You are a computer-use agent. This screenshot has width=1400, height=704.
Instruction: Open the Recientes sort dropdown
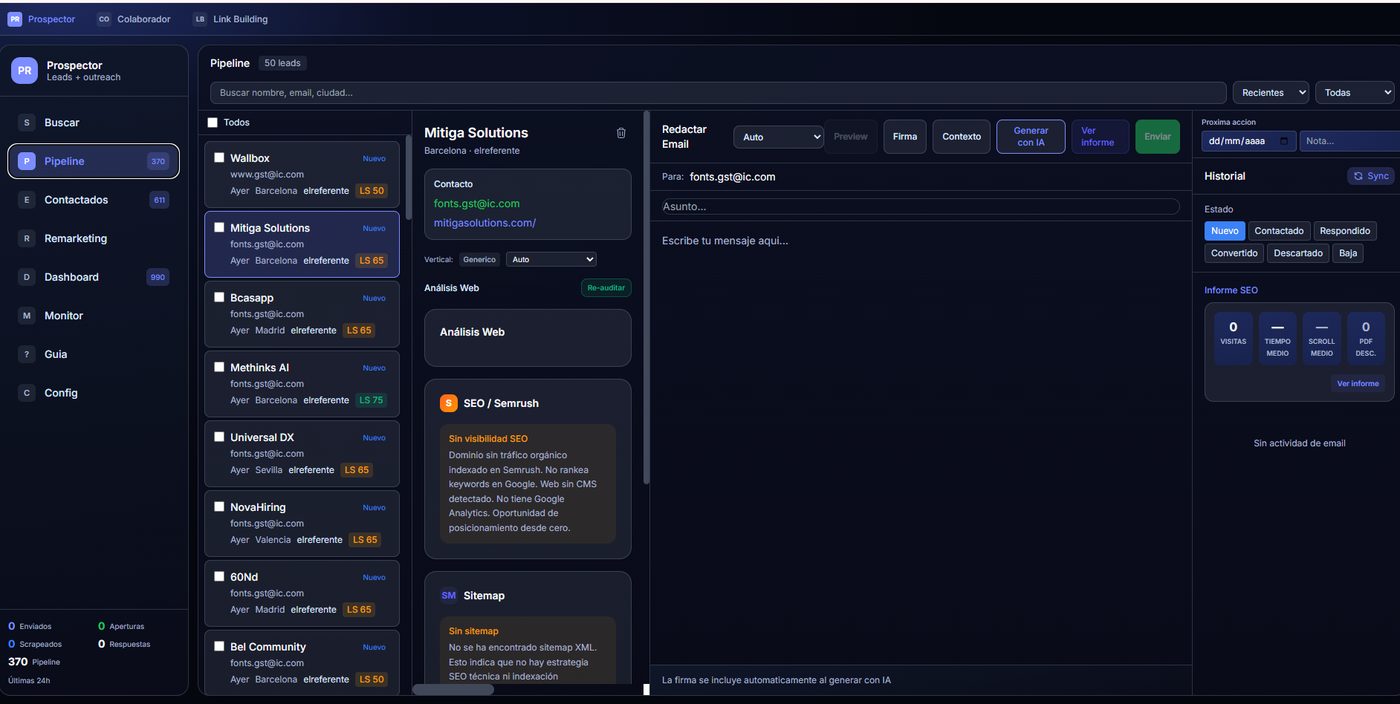click(1270, 92)
